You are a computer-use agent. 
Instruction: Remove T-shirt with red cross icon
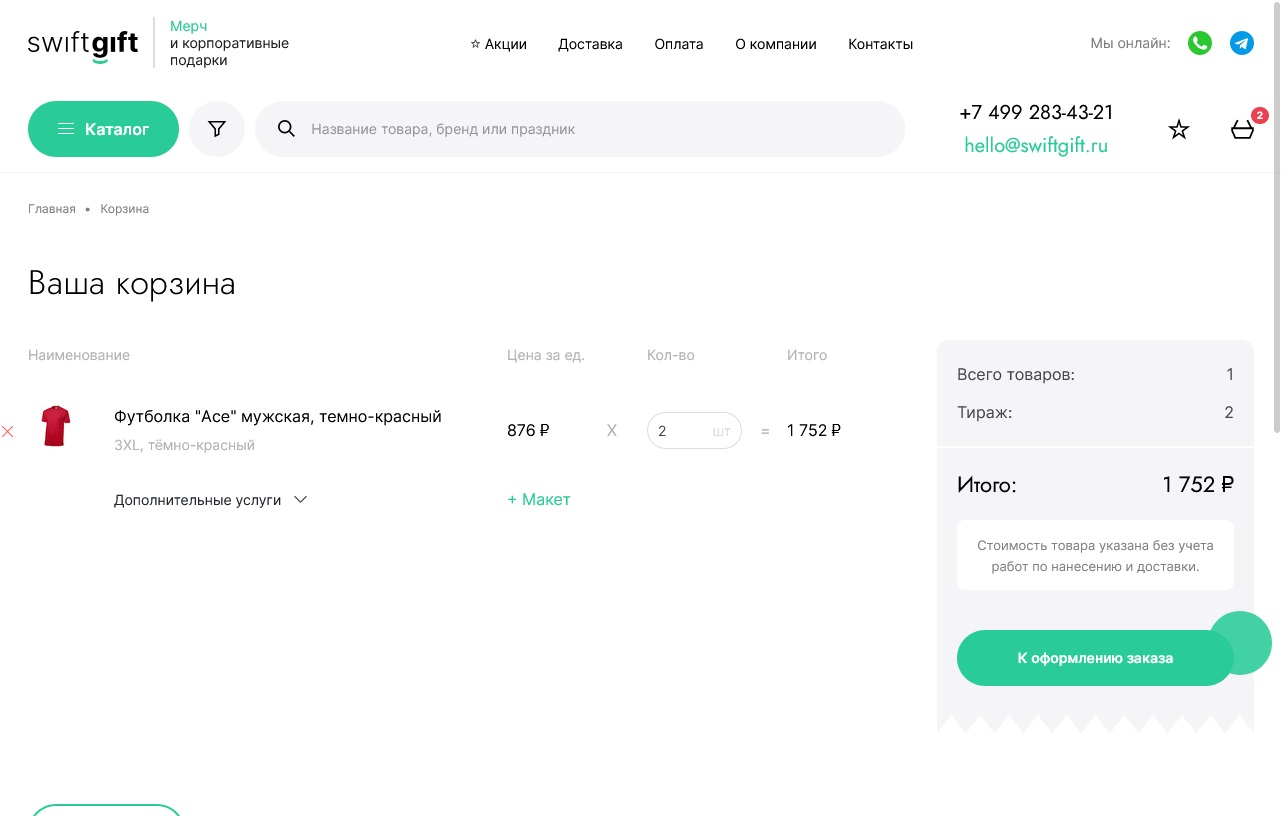tap(8, 432)
